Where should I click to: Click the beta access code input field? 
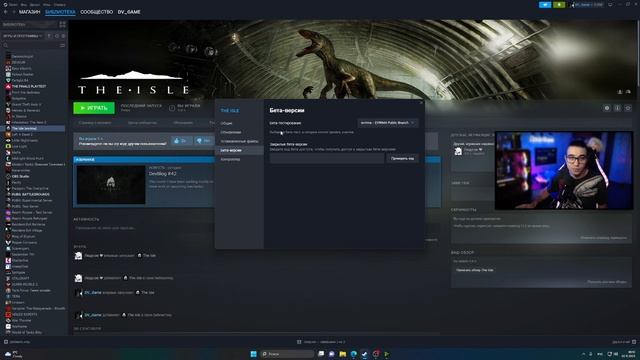point(327,158)
